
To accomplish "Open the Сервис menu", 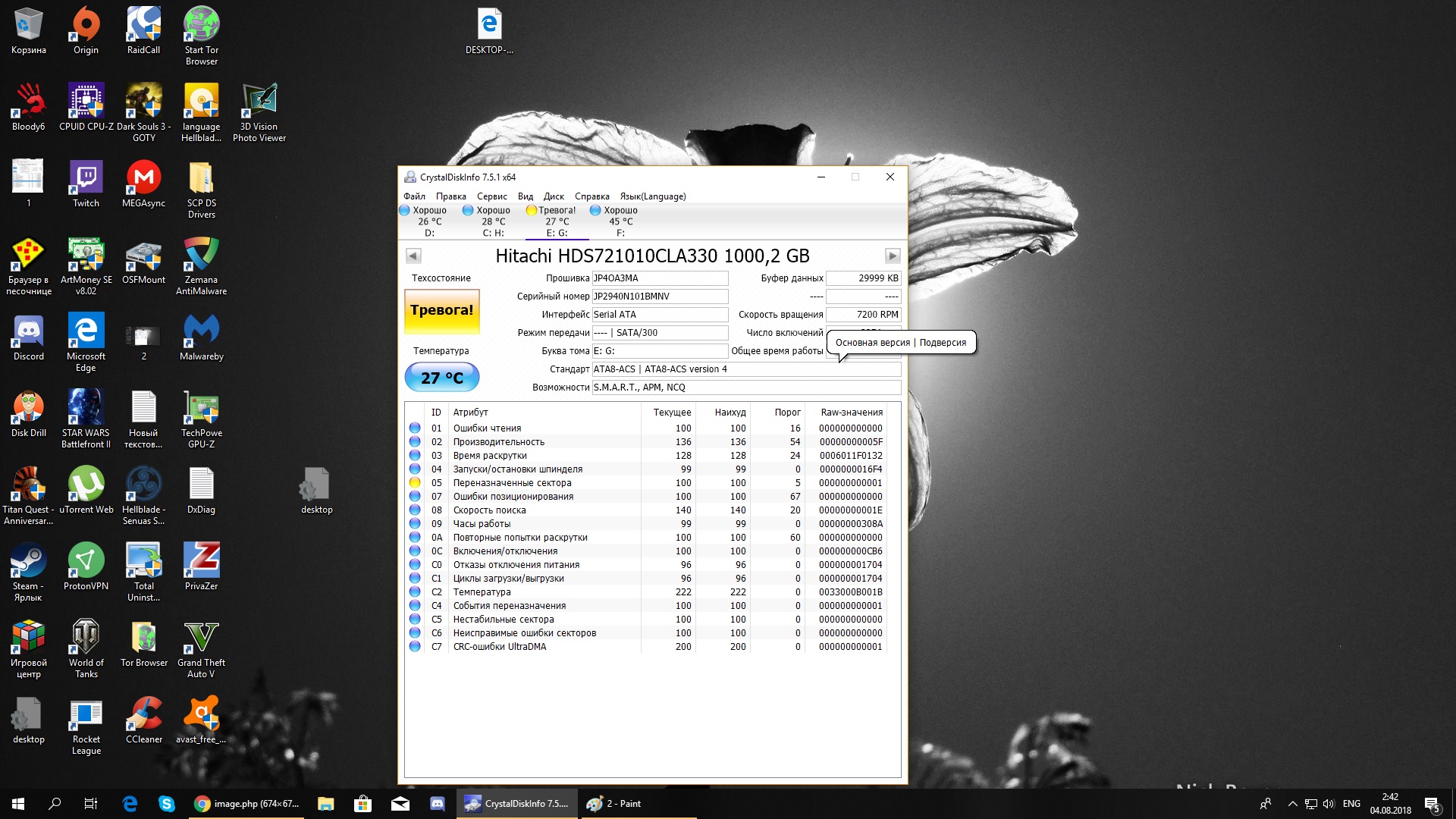I will [491, 196].
